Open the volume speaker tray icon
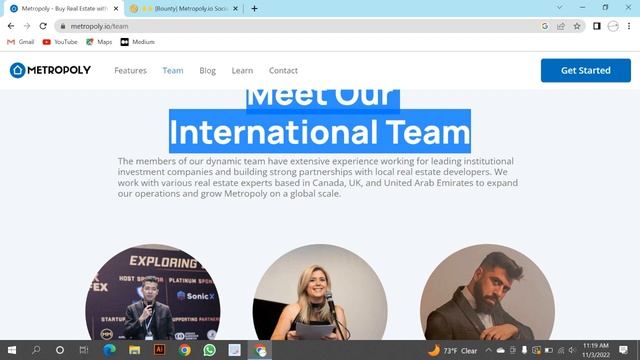 click(572, 350)
